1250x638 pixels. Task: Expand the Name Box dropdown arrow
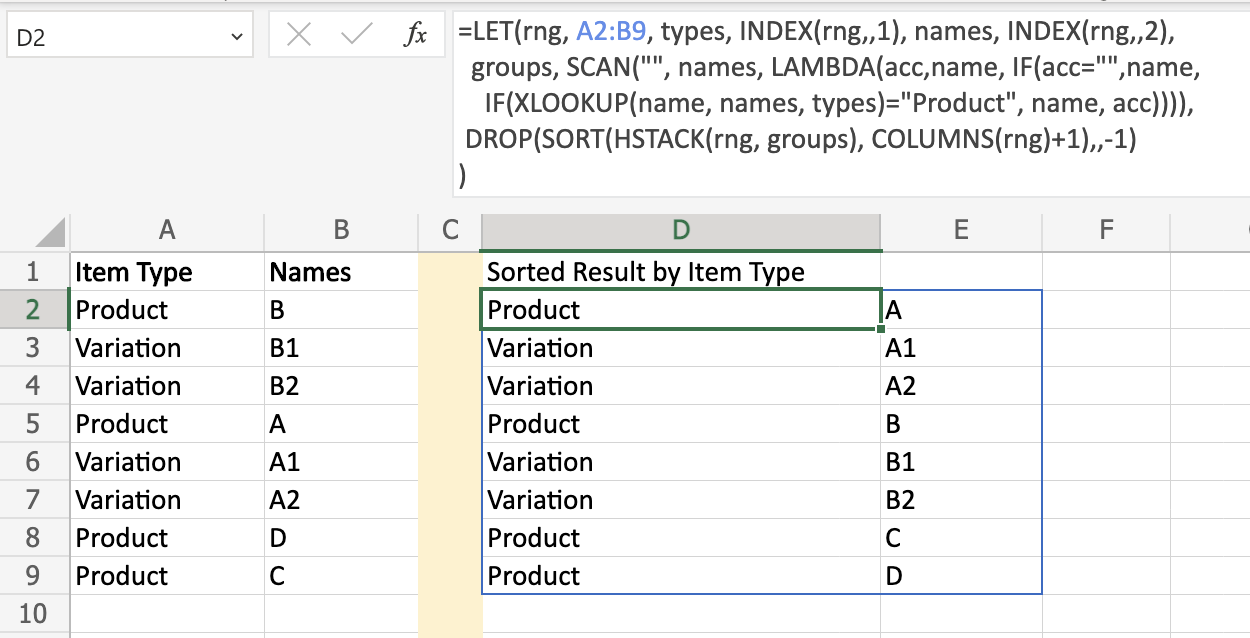pyautogui.click(x=237, y=38)
